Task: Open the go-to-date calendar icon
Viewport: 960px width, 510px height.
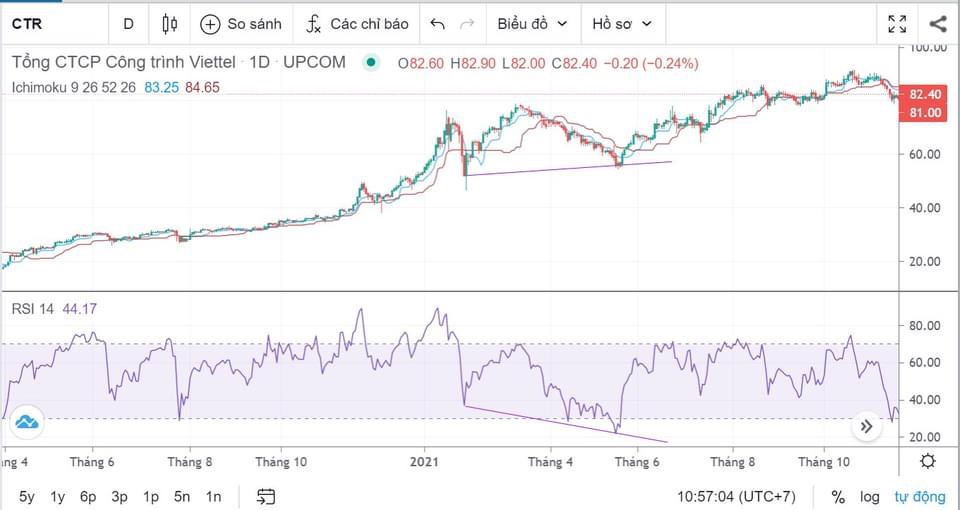Action: click(266, 497)
